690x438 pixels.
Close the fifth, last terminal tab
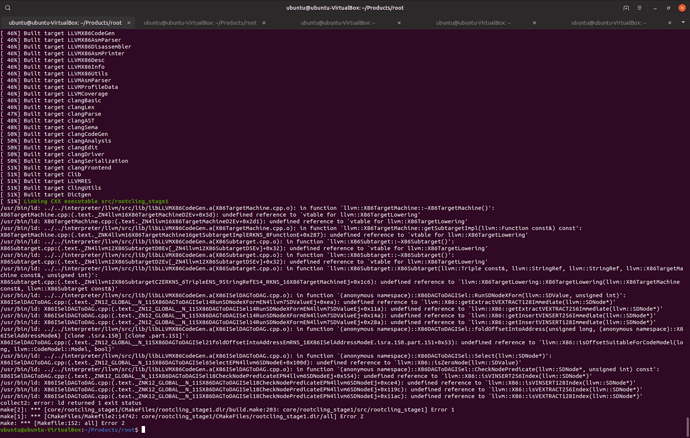click(x=670, y=22)
